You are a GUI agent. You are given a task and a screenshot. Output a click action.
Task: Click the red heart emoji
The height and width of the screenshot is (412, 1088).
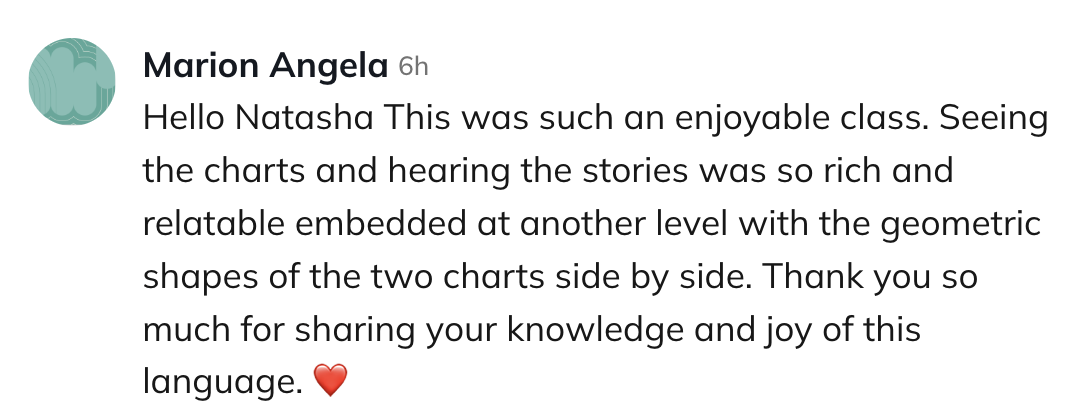330,380
